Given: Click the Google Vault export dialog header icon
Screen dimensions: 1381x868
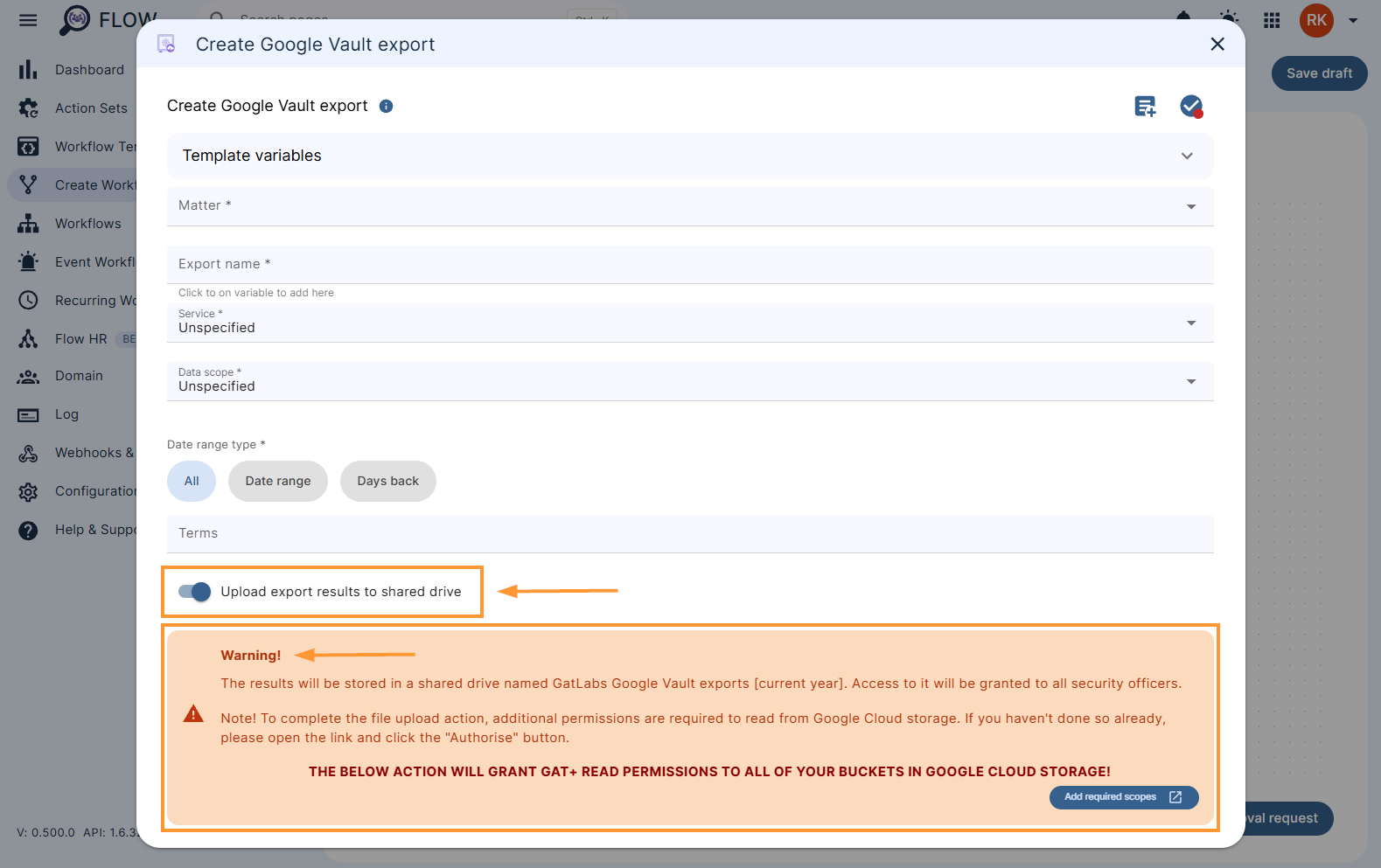Looking at the screenshot, I should click(166, 44).
